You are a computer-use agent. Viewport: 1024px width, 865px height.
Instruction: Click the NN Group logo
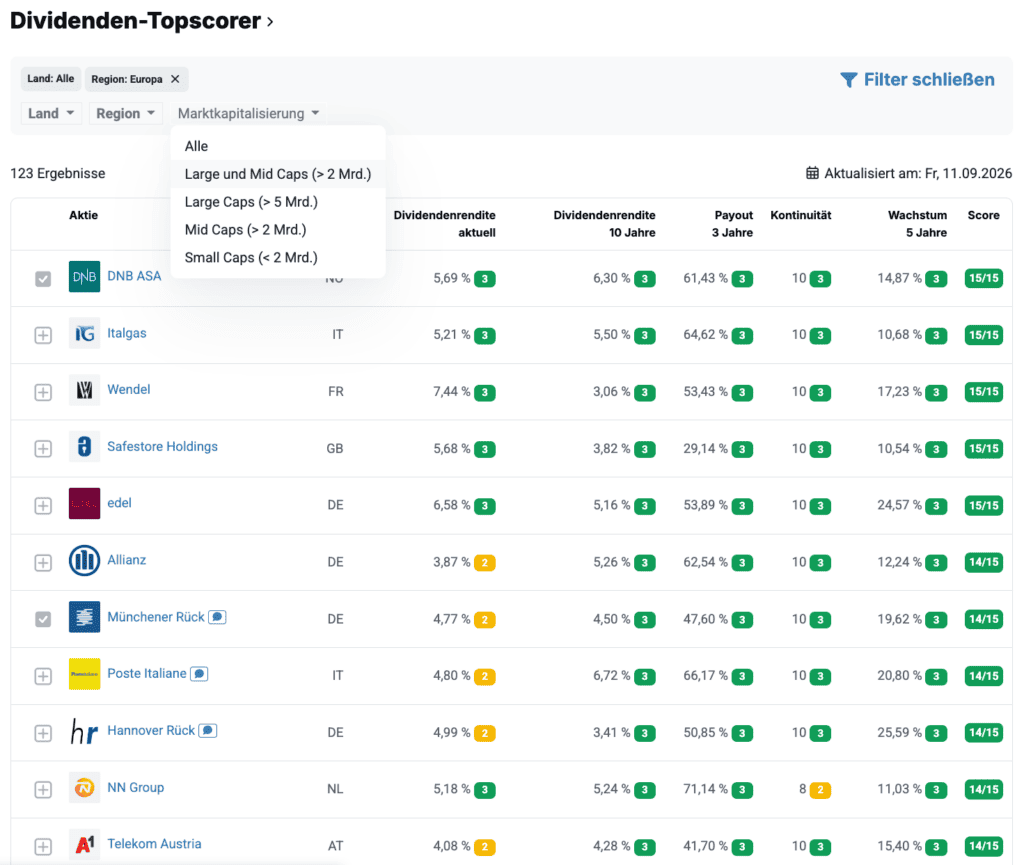point(84,788)
